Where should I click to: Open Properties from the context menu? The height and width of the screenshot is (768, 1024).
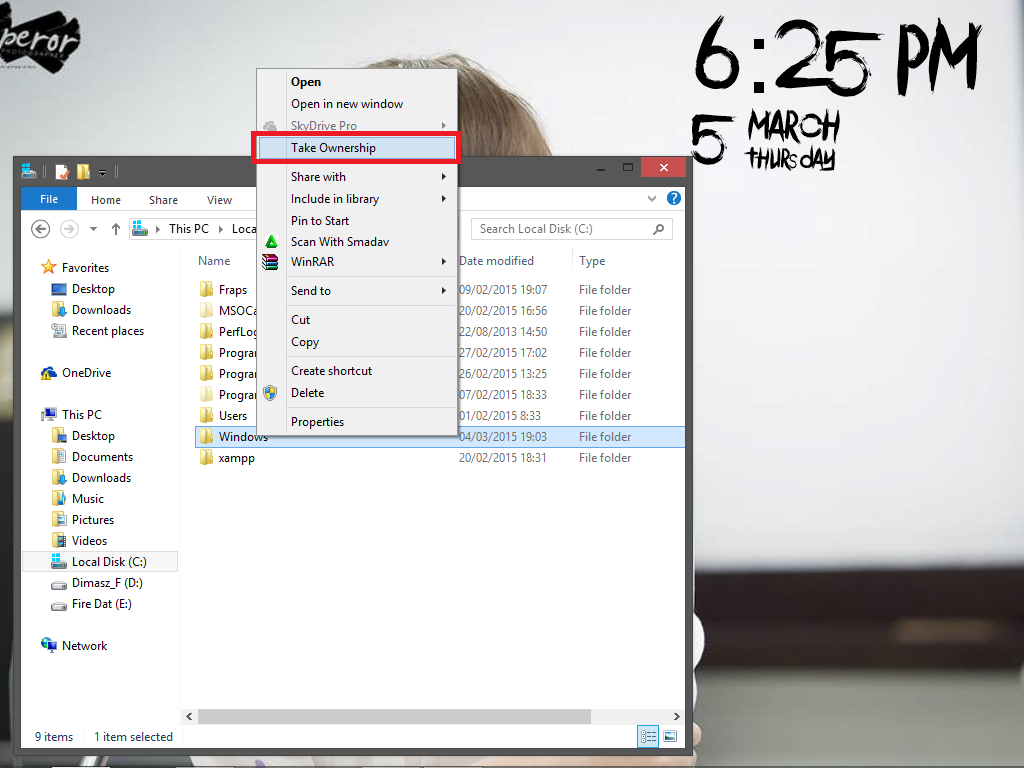(x=357, y=421)
